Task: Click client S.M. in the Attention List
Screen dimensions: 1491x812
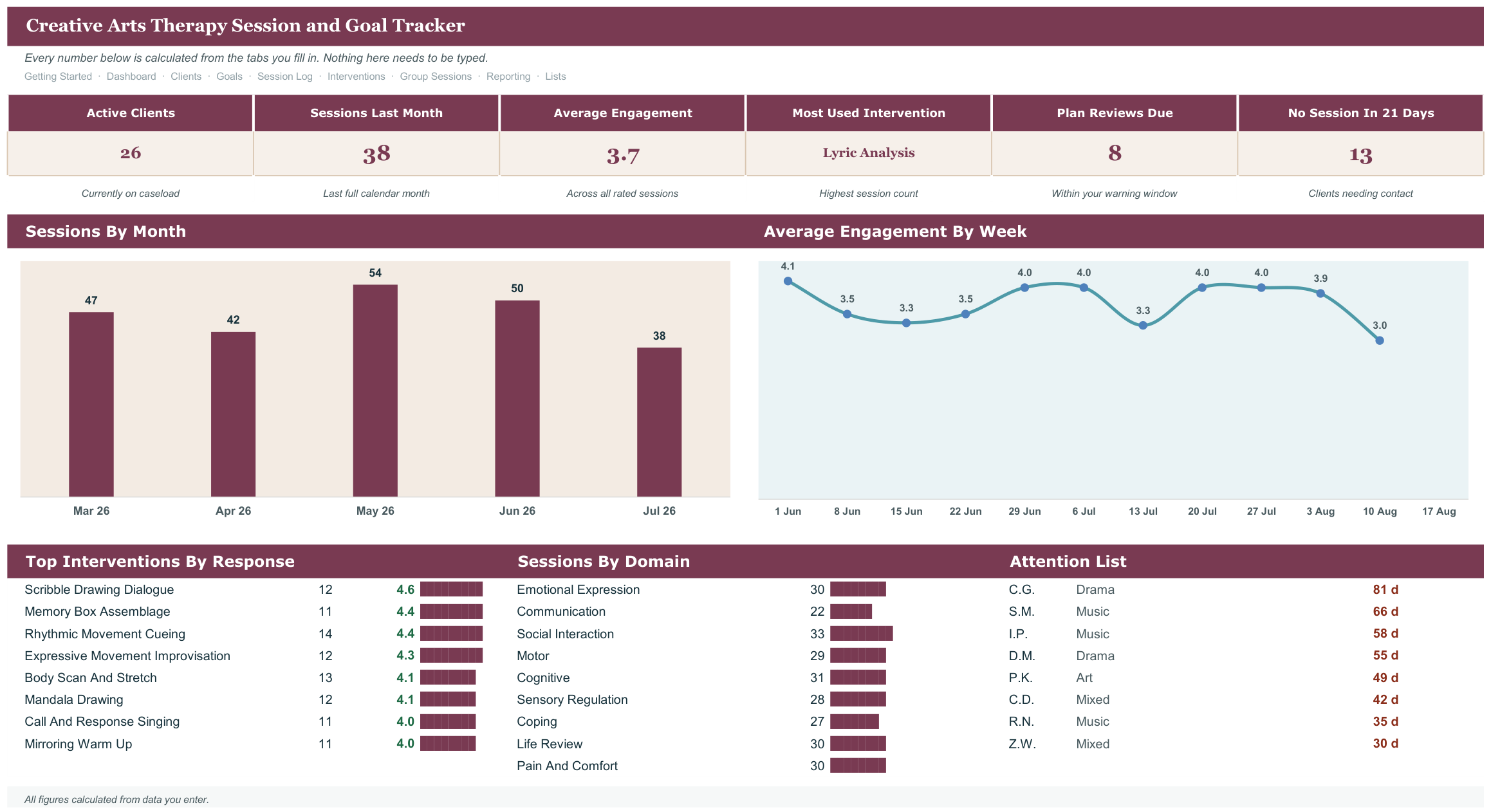Action: tap(1022, 611)
